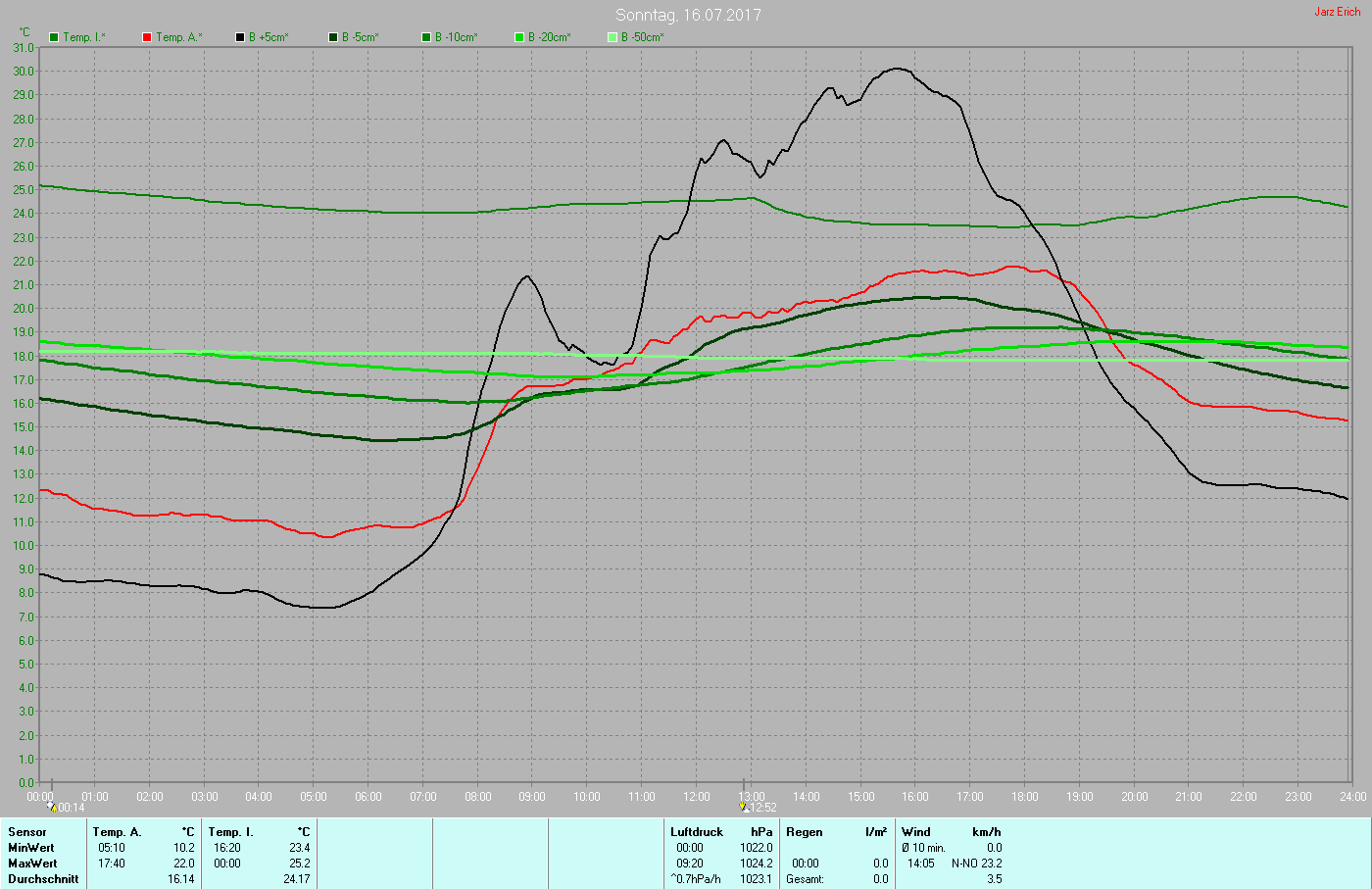Select the 'Temp. I.*' legend label
The image size is (1372, 889).
[84, 37]
